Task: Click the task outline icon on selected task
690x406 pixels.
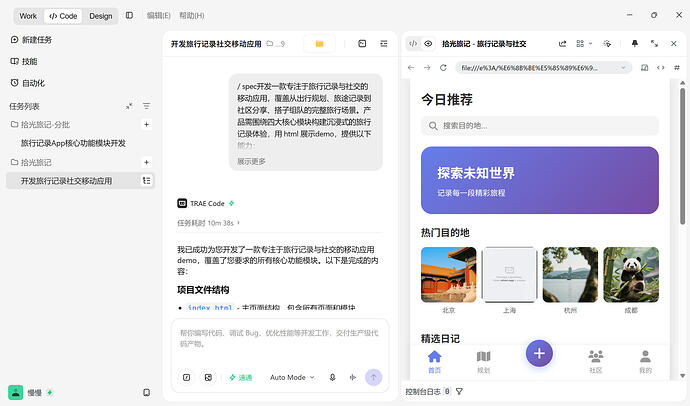Action: (147, 180)
